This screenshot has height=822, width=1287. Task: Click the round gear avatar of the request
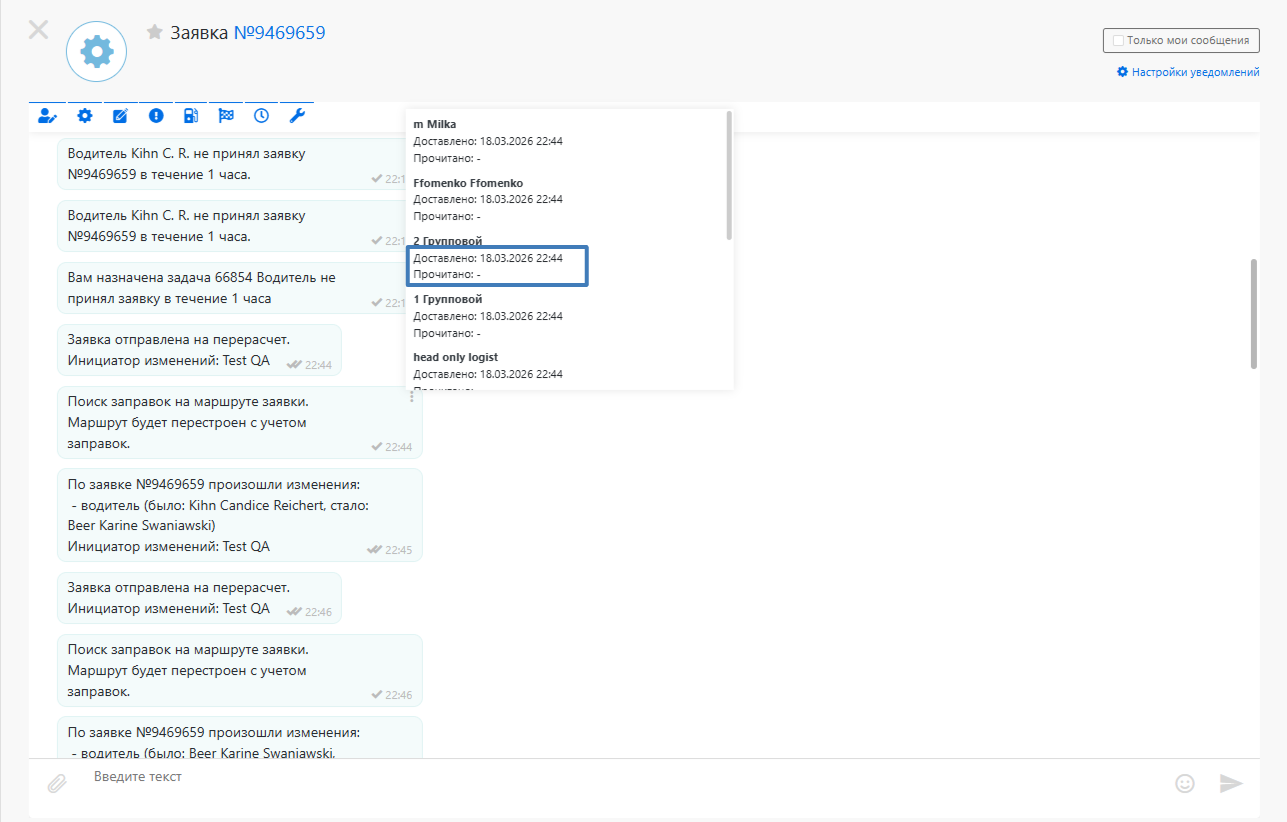coord(97,51)
